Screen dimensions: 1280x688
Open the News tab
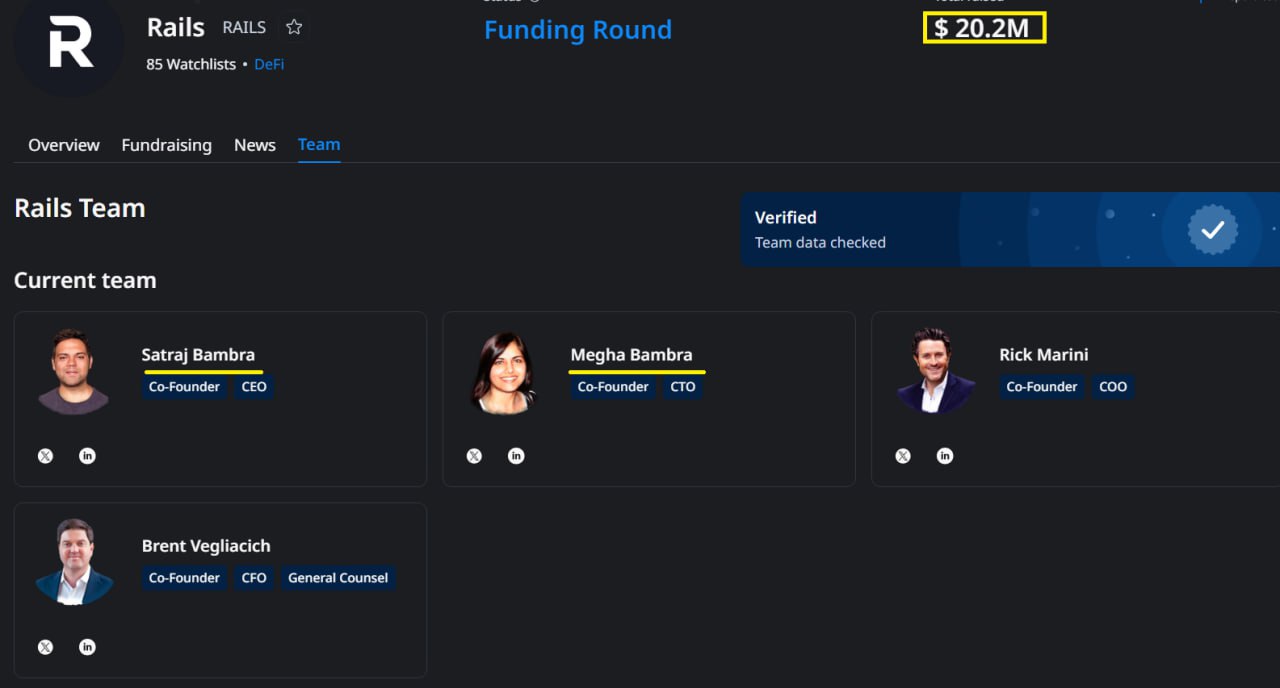tap(255, 145)
